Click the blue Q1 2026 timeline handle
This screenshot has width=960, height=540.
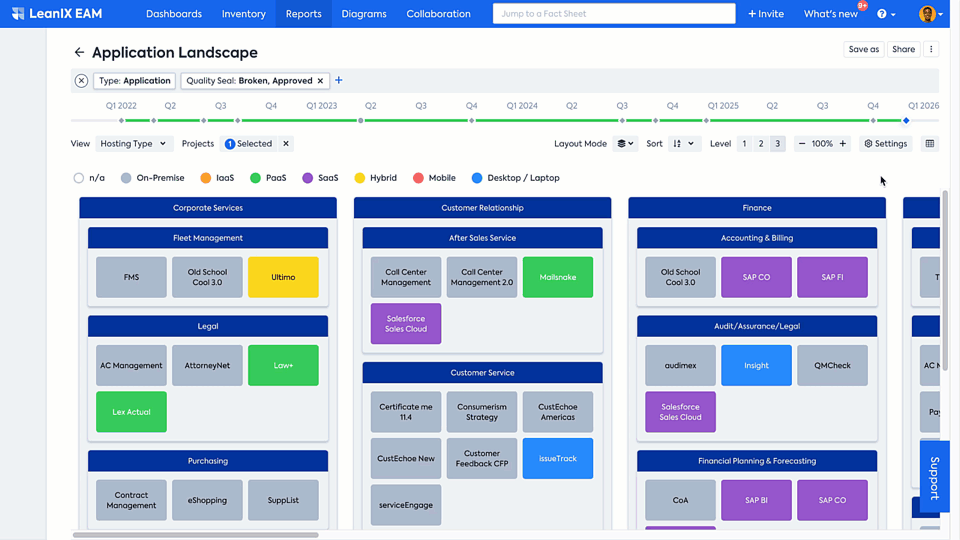coord(906,121)
